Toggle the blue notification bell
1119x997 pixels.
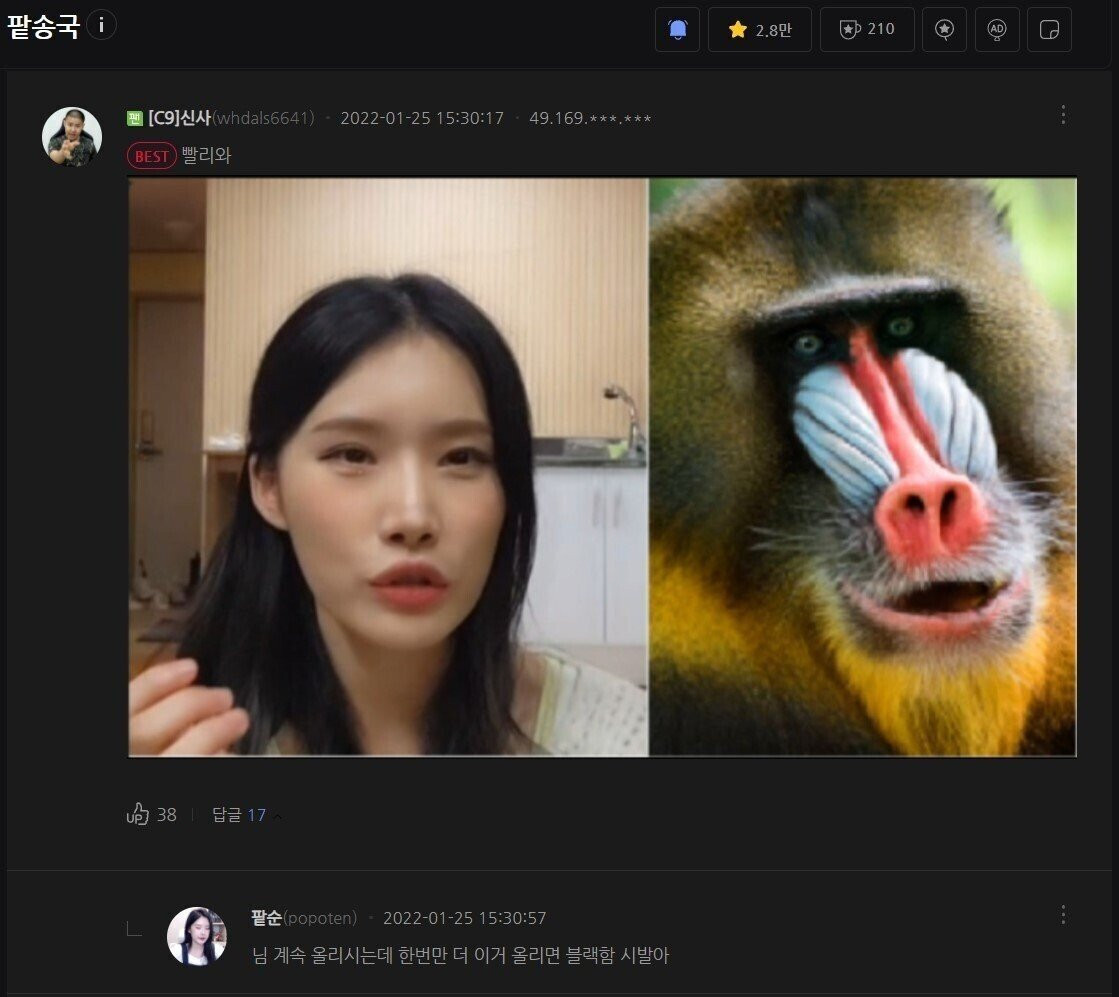677,29
